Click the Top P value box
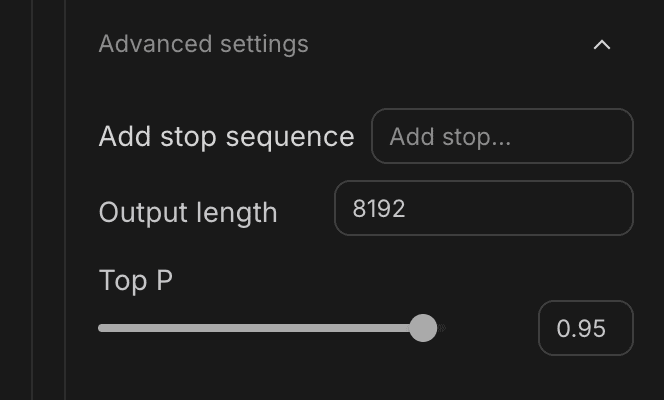 pos(585,328)
